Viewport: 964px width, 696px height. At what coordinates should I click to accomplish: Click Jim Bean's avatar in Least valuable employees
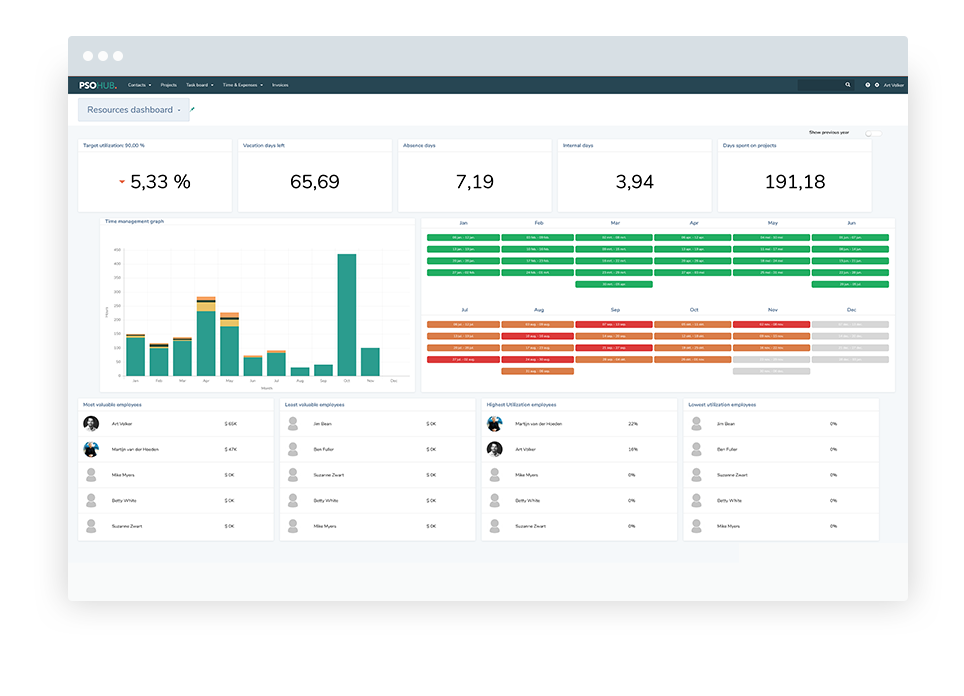coord(293,424)
